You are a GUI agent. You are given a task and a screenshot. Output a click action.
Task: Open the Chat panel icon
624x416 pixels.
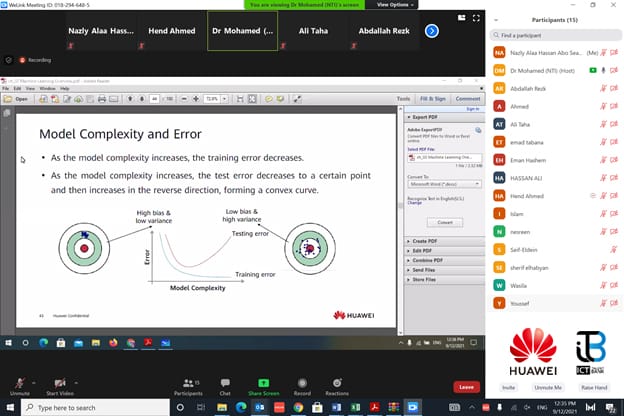click(225, 384)
